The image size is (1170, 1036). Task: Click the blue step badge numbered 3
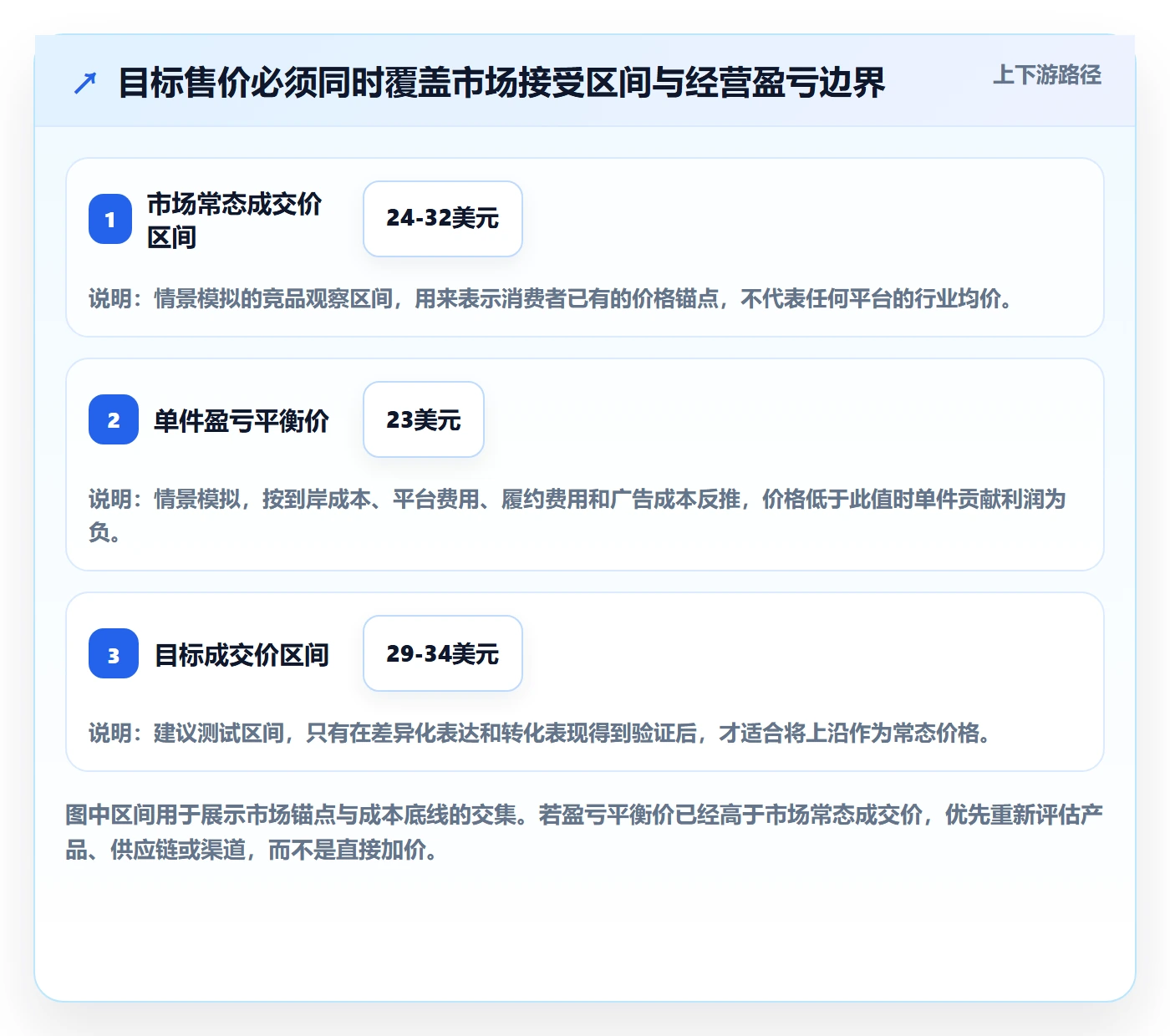[114, 653]
